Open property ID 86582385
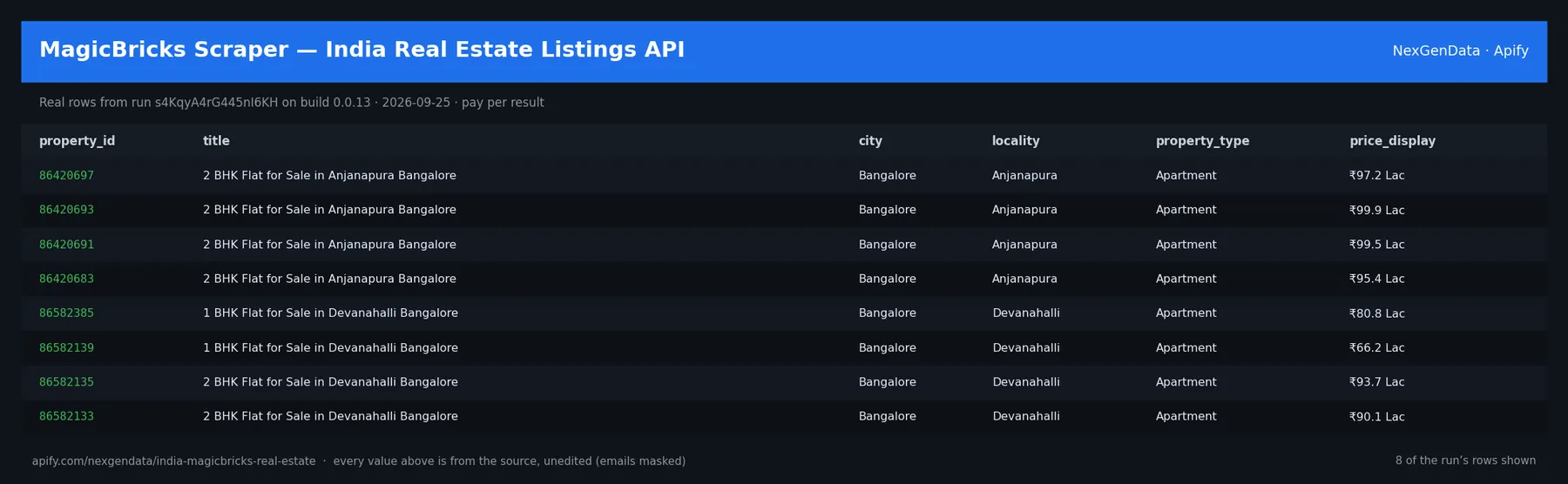Image resolution: width=1568 pixels, height=484 pixels. tap(66, 313)
